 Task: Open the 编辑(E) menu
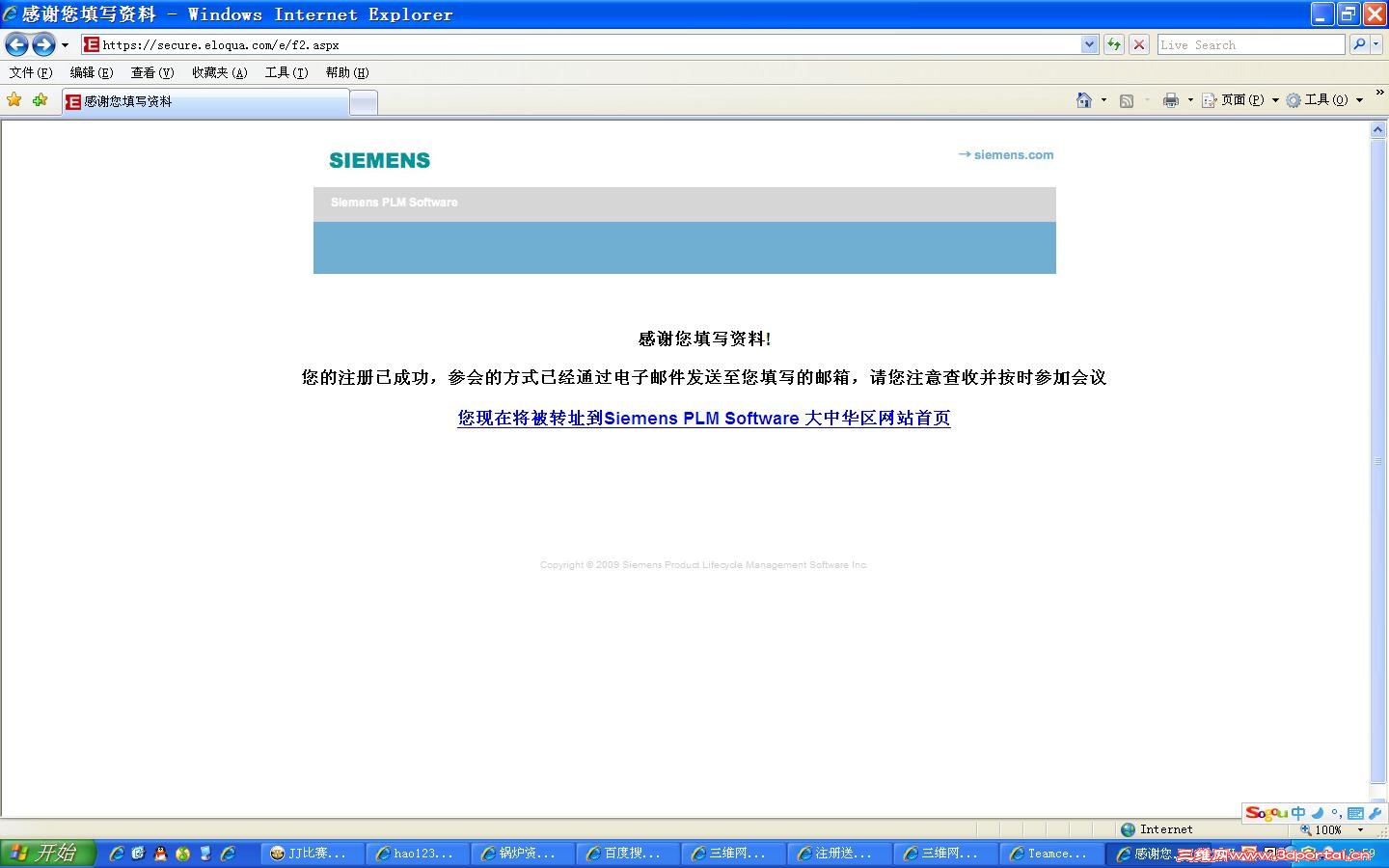click(x=92, y=72)
